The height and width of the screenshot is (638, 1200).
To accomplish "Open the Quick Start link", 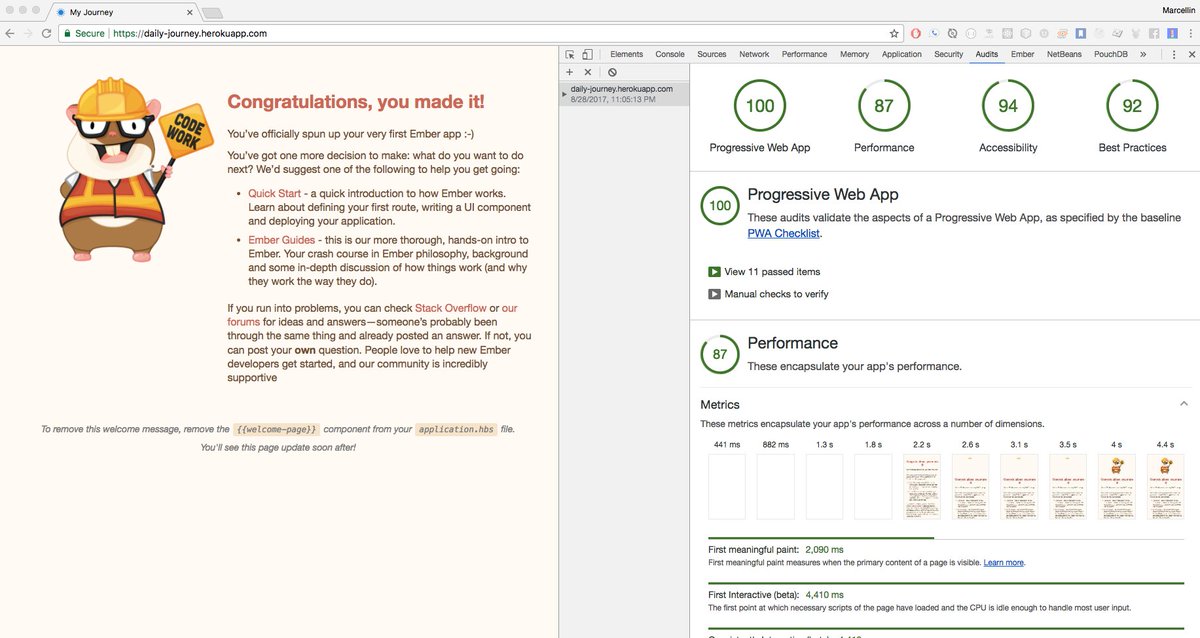I will (274, 193).
